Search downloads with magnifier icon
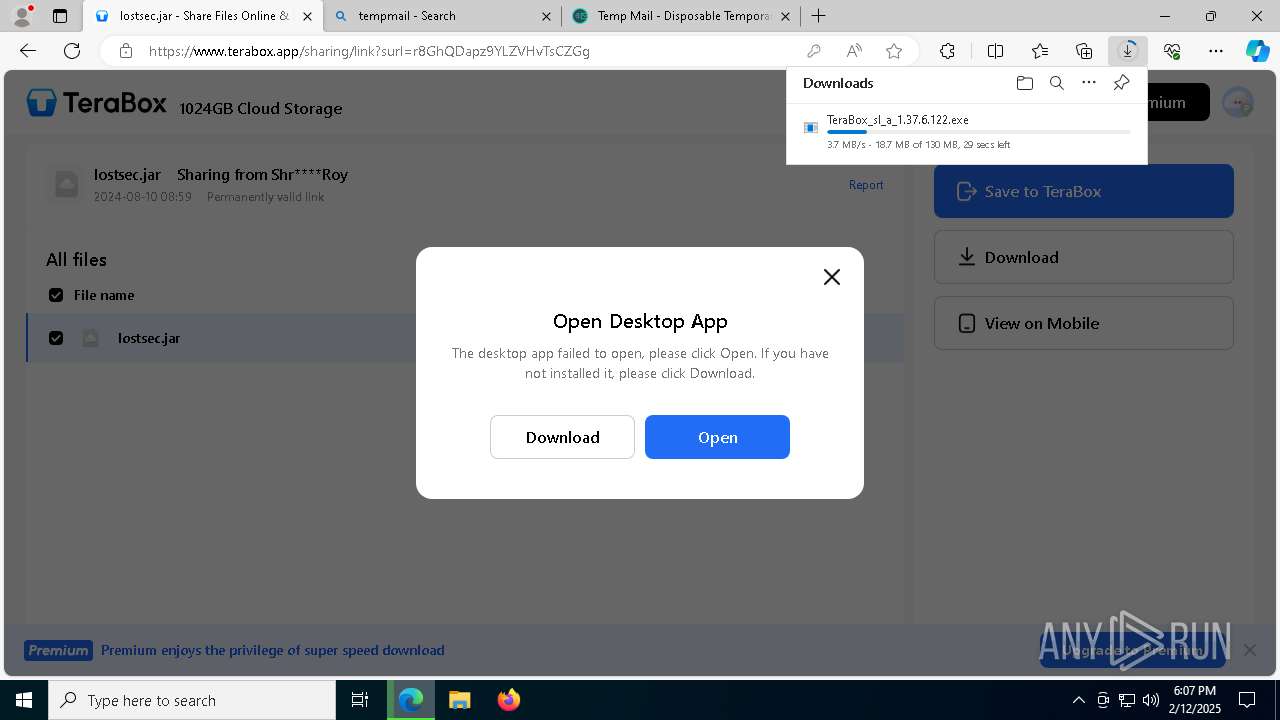Screen dimensions: 1280x720 (1056, 83)
